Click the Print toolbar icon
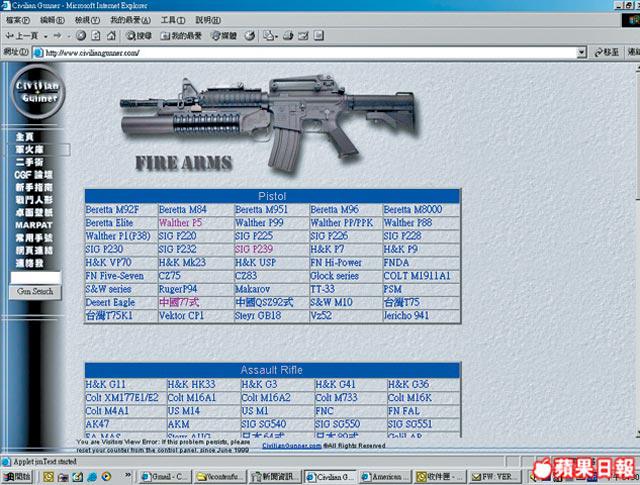This screenshot has height=485, width=640. [x=288, y=36]
